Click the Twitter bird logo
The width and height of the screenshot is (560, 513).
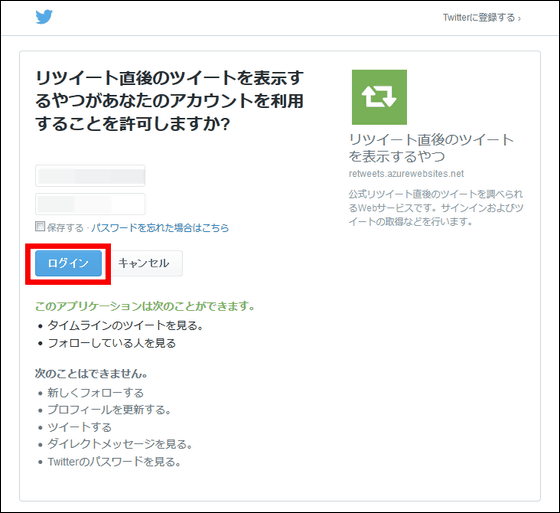tap(44, 17)
